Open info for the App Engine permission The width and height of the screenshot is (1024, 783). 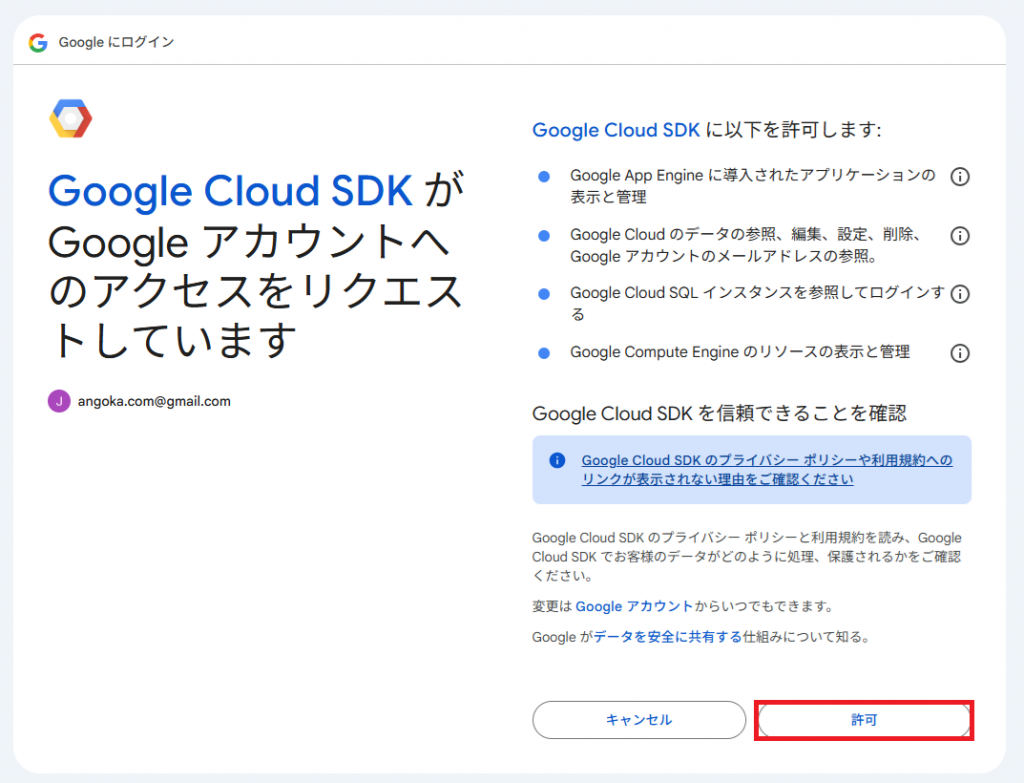coord(959,177)
